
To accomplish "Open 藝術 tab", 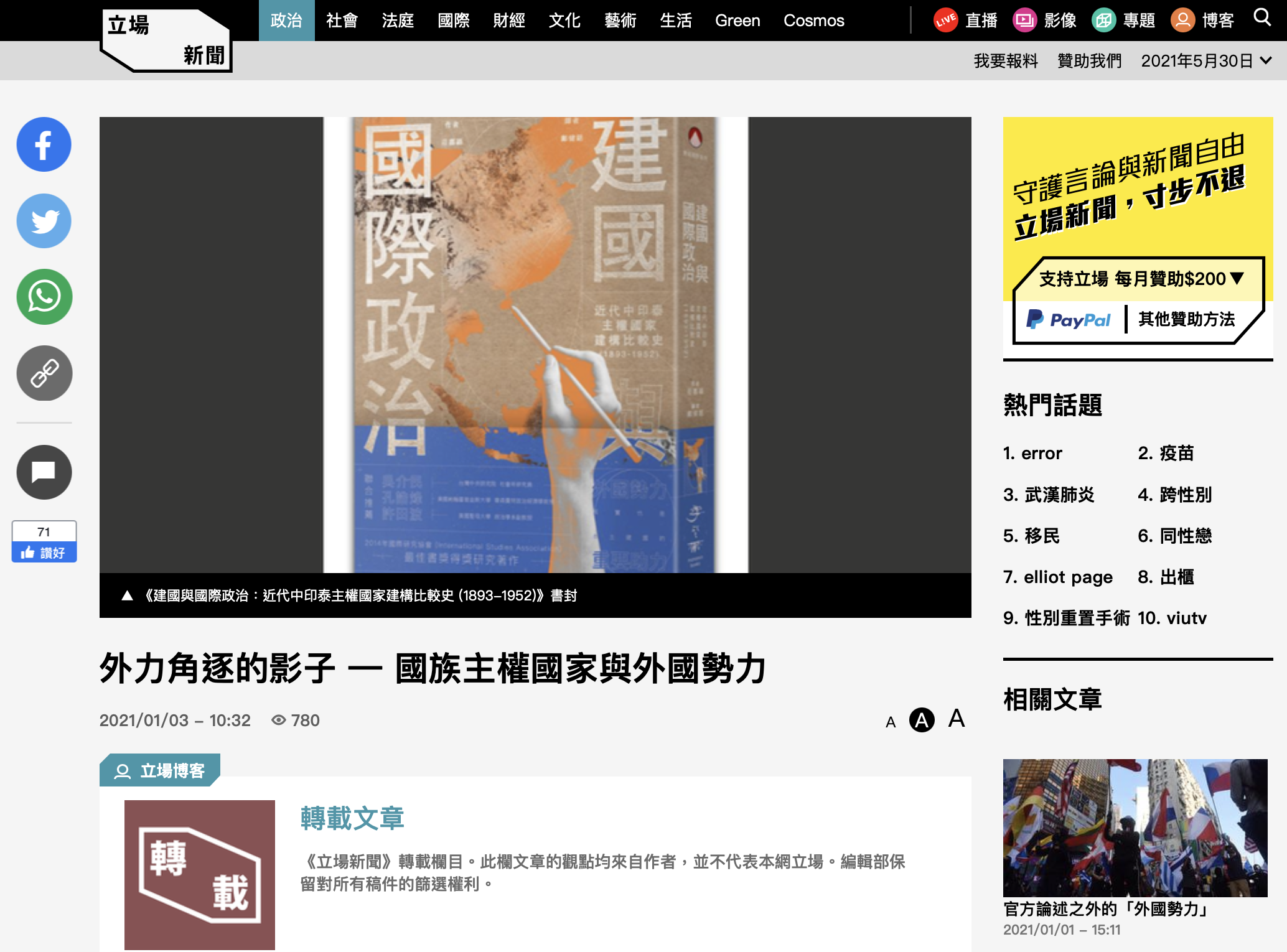I will pos(620,21).
